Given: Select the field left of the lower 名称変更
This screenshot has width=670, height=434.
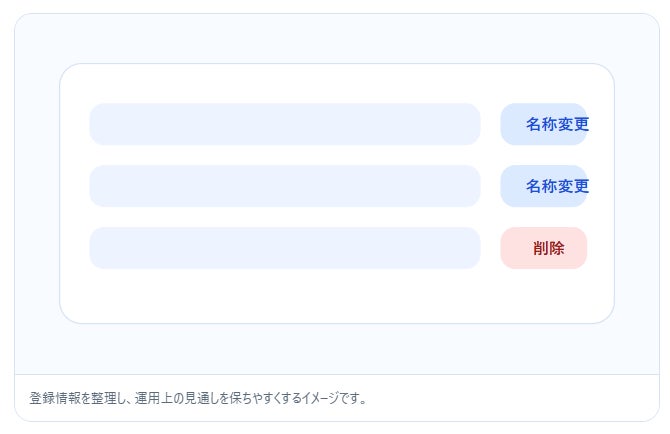Looking at the screenshot, I should pyautogui.click(x=285, y=186).
